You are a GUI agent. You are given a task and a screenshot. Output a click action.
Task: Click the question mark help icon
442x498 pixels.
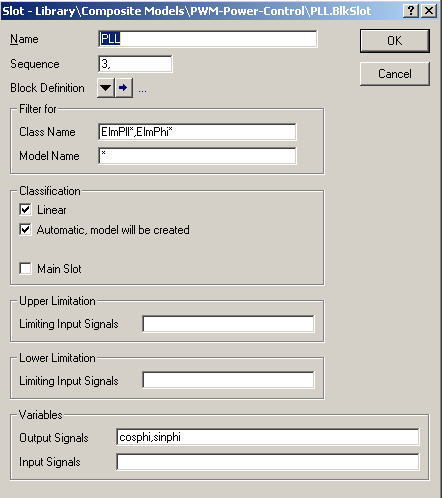pyautogui.click(x=411, y=11)
